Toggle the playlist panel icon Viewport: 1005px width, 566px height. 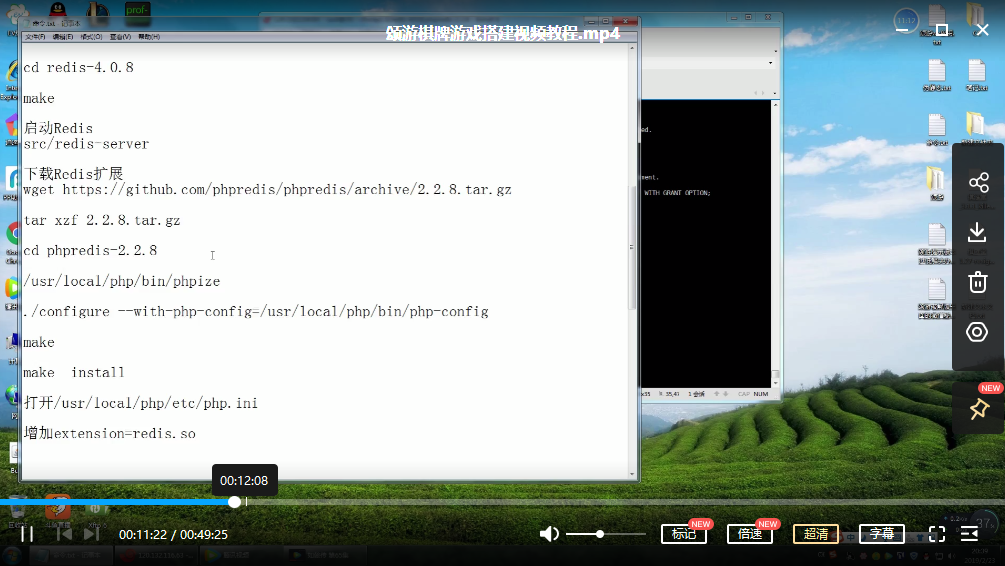coord(969,534)
